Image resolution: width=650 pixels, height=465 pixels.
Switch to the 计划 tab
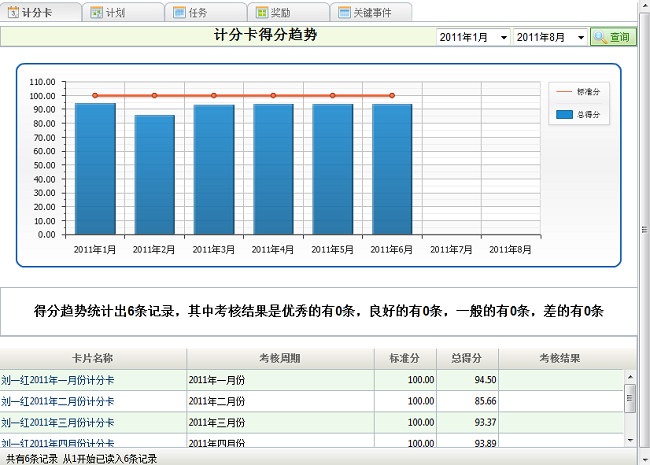tap(123, 12)
